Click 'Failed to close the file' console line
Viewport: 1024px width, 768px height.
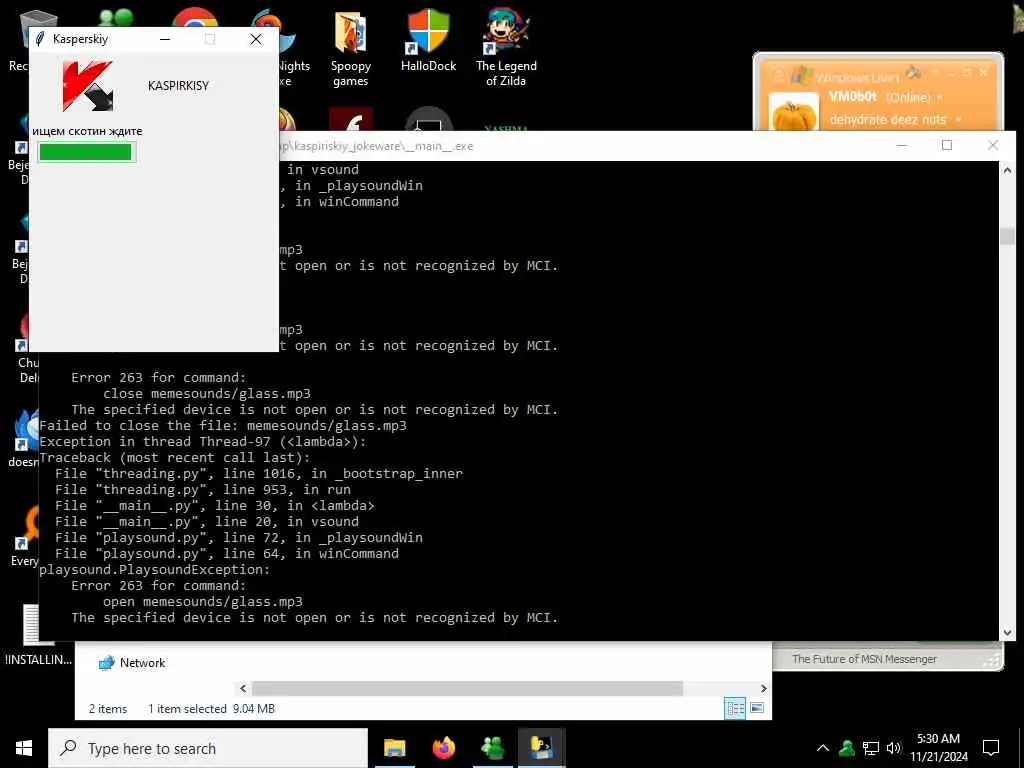pyautogui.click(x=223, y=426)
